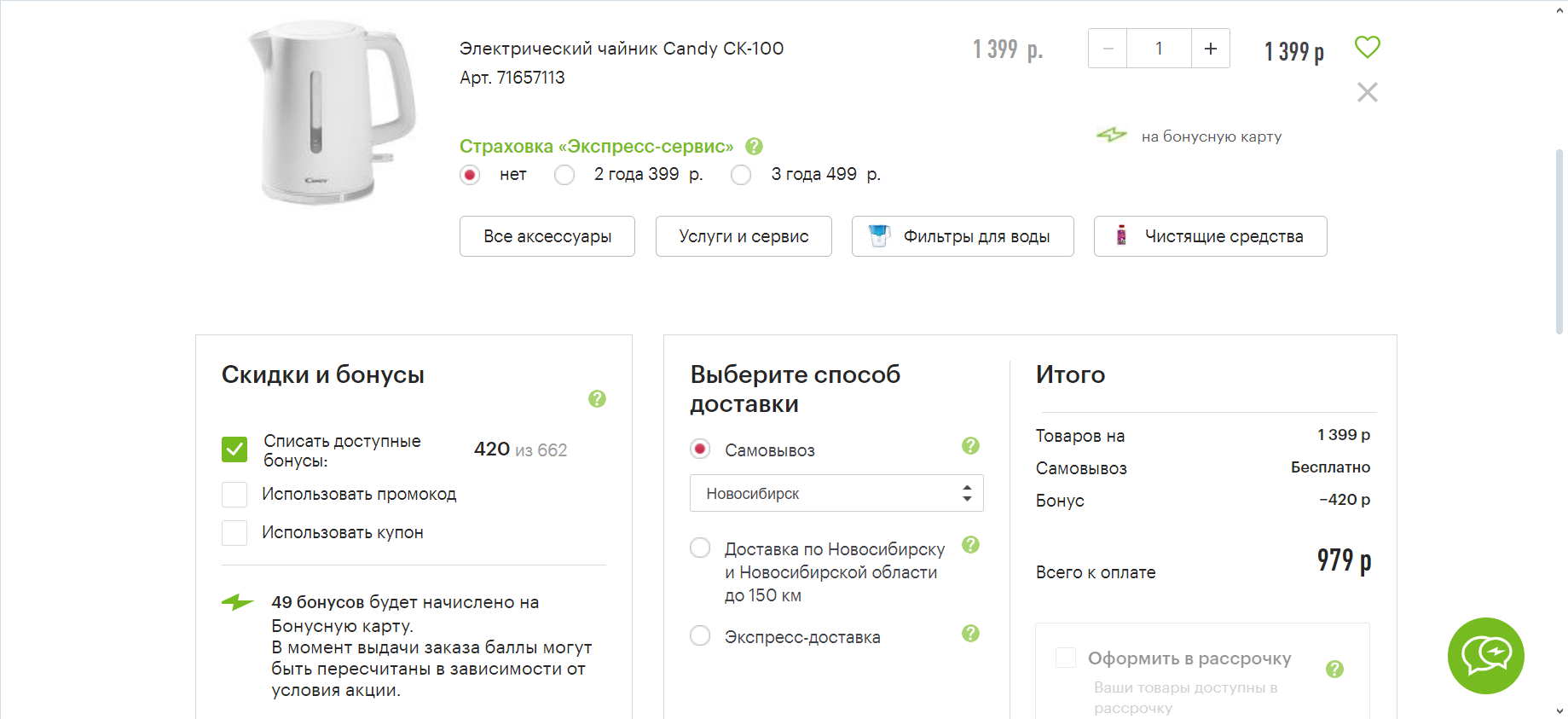Viewport: 1568px width, 719px height.
Task: Open Чистящие средства button
Action: tap(1211, 236)
